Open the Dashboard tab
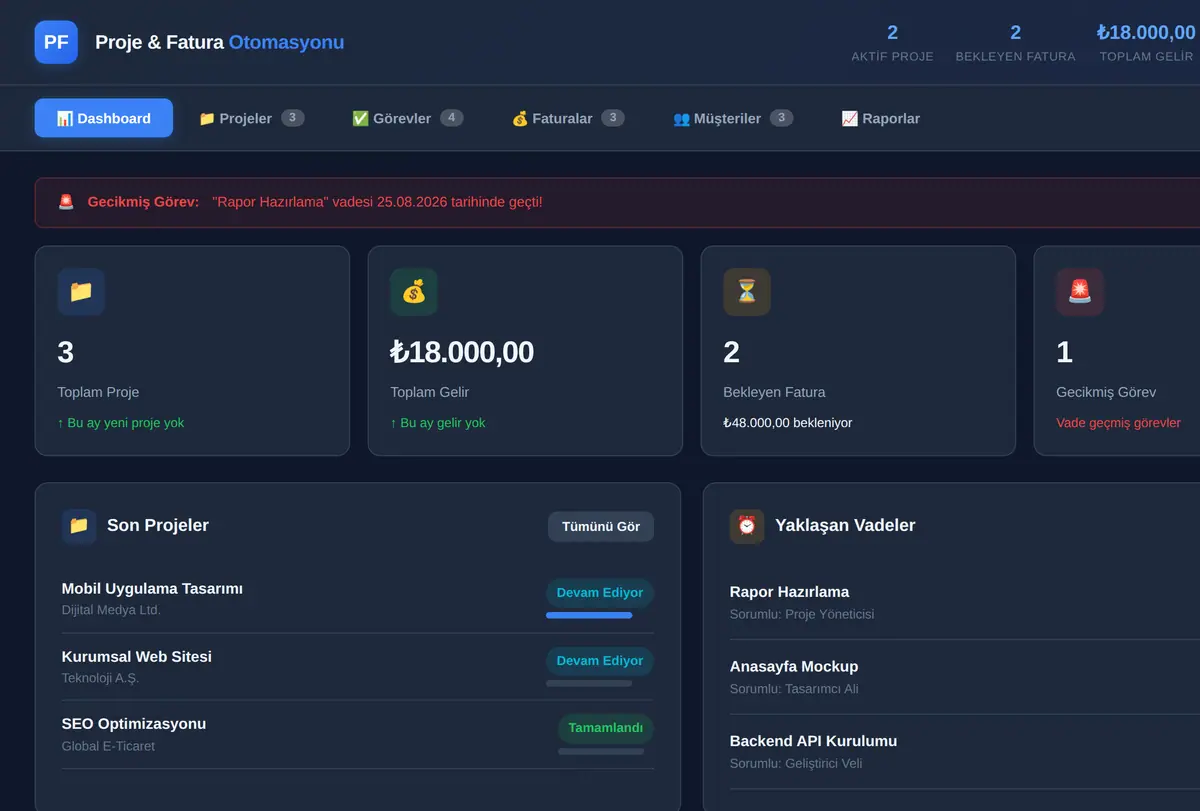Viewport: 1200px width, 811px height. tap(104, 118)
